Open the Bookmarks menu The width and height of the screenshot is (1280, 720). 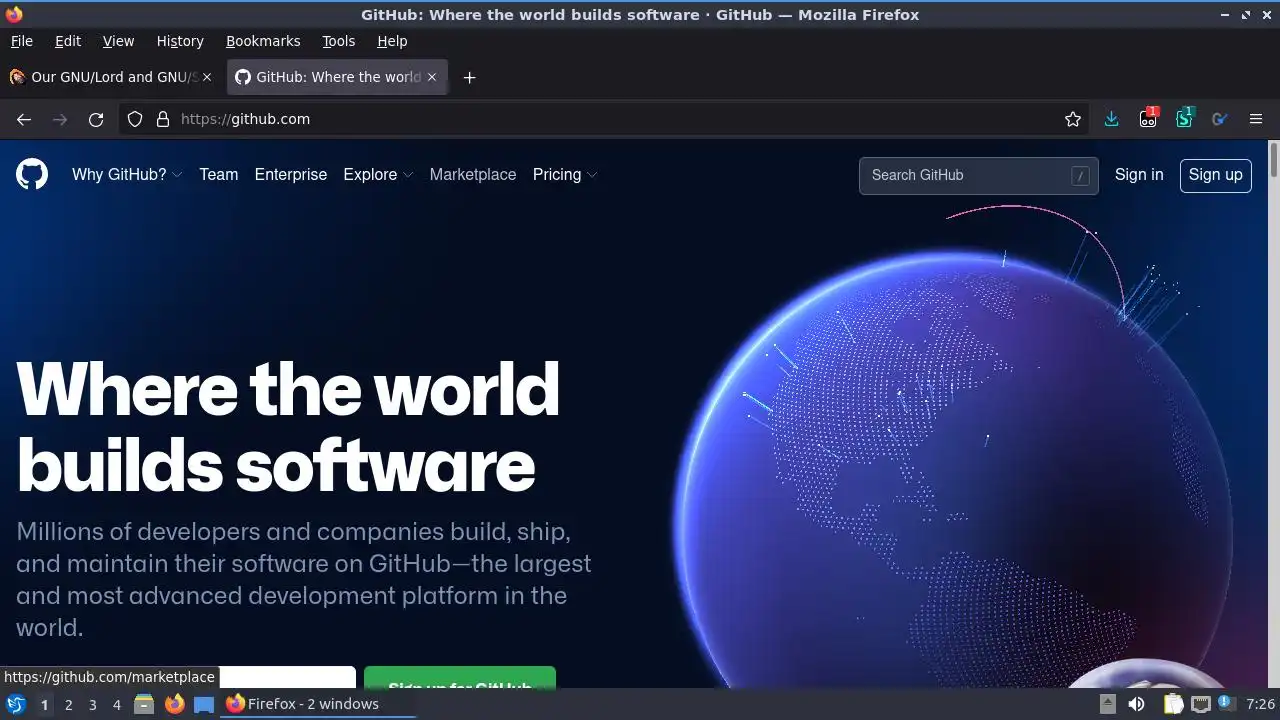pyautogui.click(x=263, y=41)
